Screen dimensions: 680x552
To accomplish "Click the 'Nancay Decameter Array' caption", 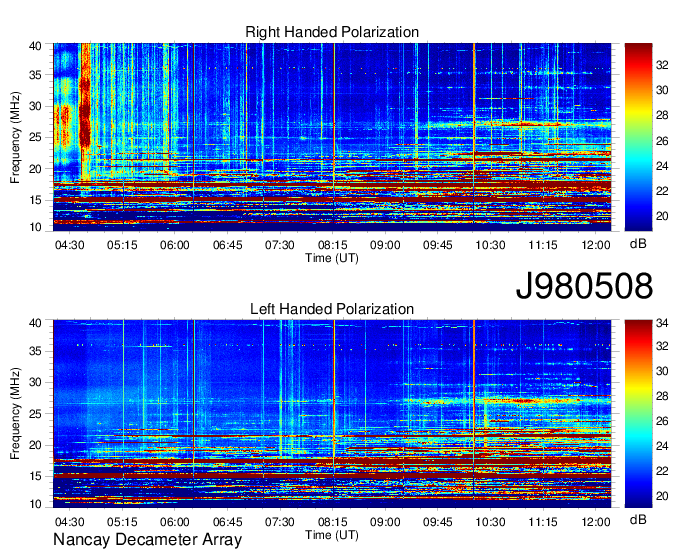I will [147, 540].
